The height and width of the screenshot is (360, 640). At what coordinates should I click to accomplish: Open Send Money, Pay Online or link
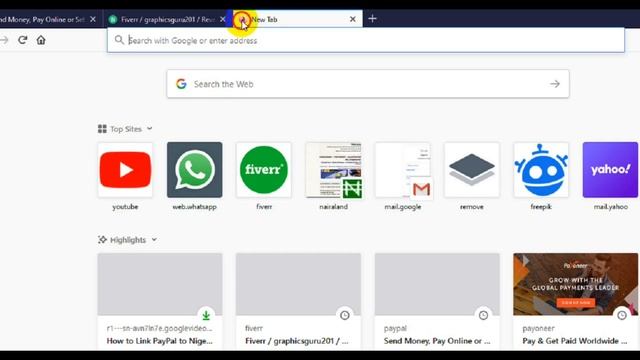437,341
